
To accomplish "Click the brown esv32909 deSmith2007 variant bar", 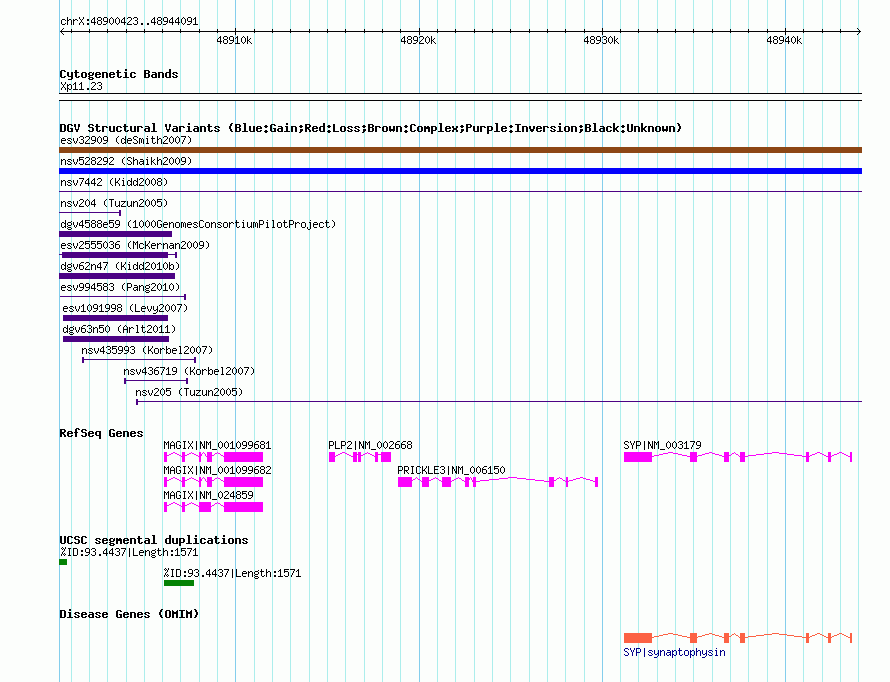I will pyautogui.click(x=460, y=150).
